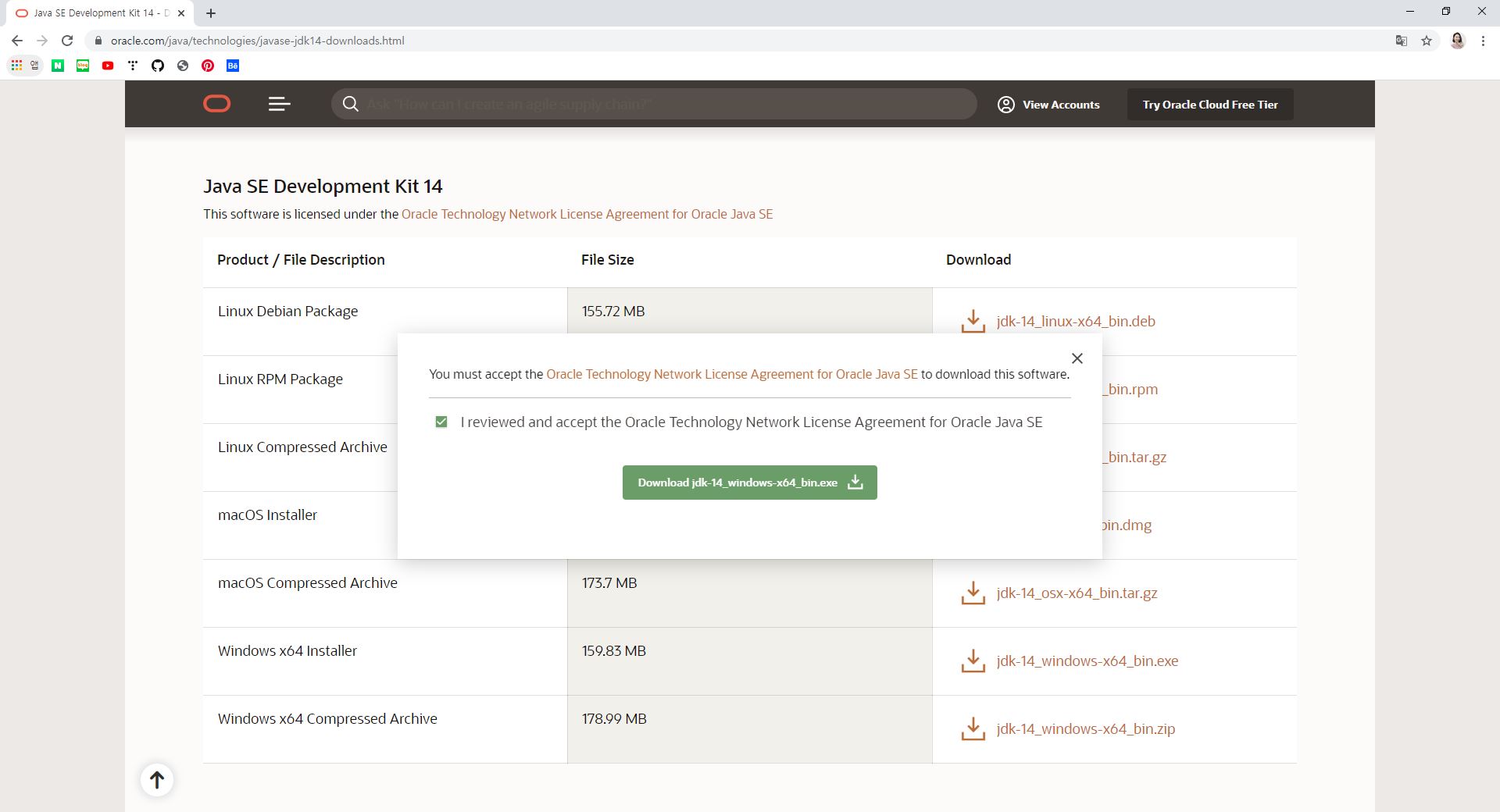The width and height of the screenshot is (1500, 812).
Task: Open the Pinterest bookmark
Action: click(x=208, y=66)
